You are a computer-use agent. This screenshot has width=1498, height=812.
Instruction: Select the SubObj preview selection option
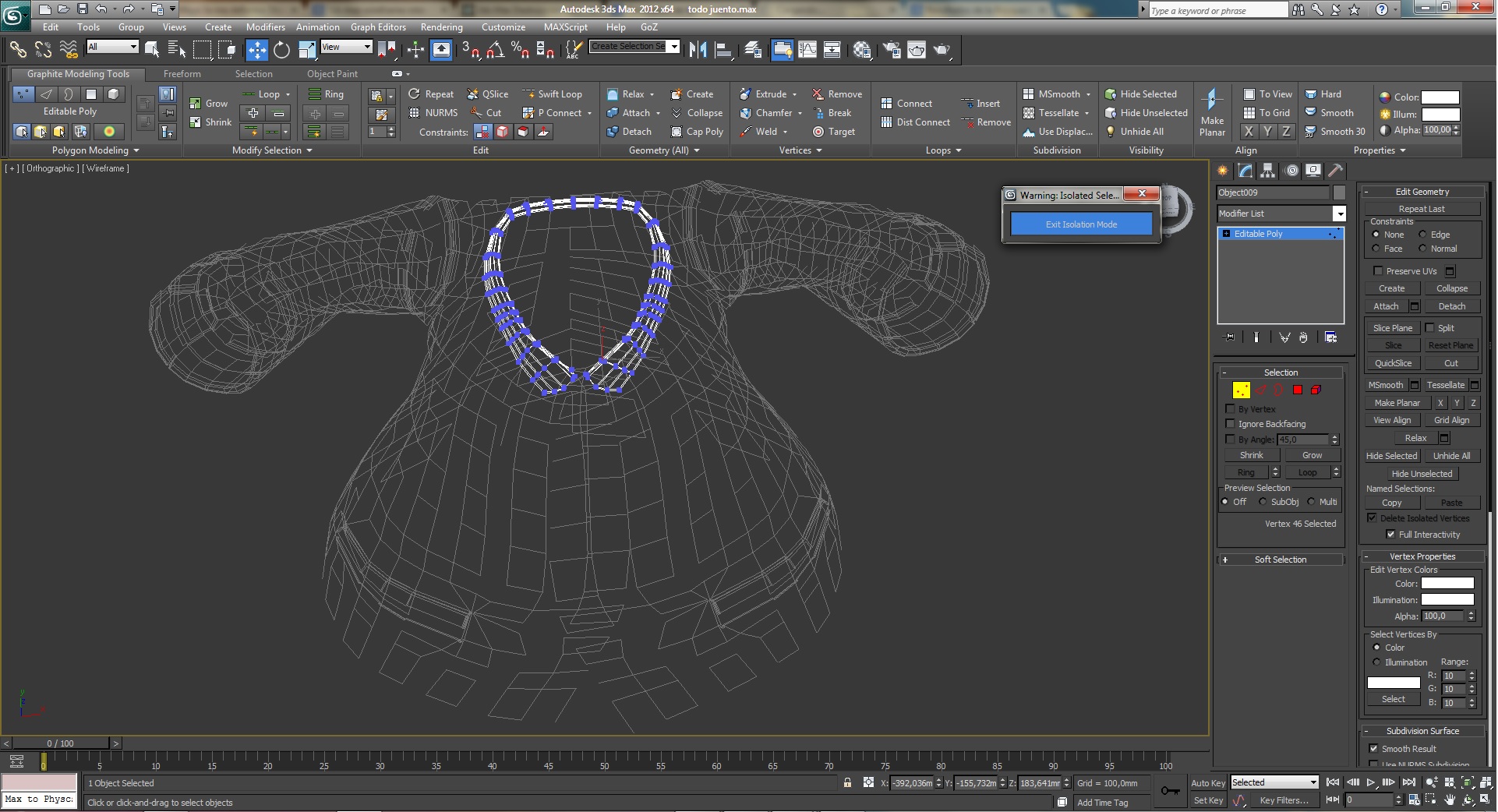pos(1263,502)
